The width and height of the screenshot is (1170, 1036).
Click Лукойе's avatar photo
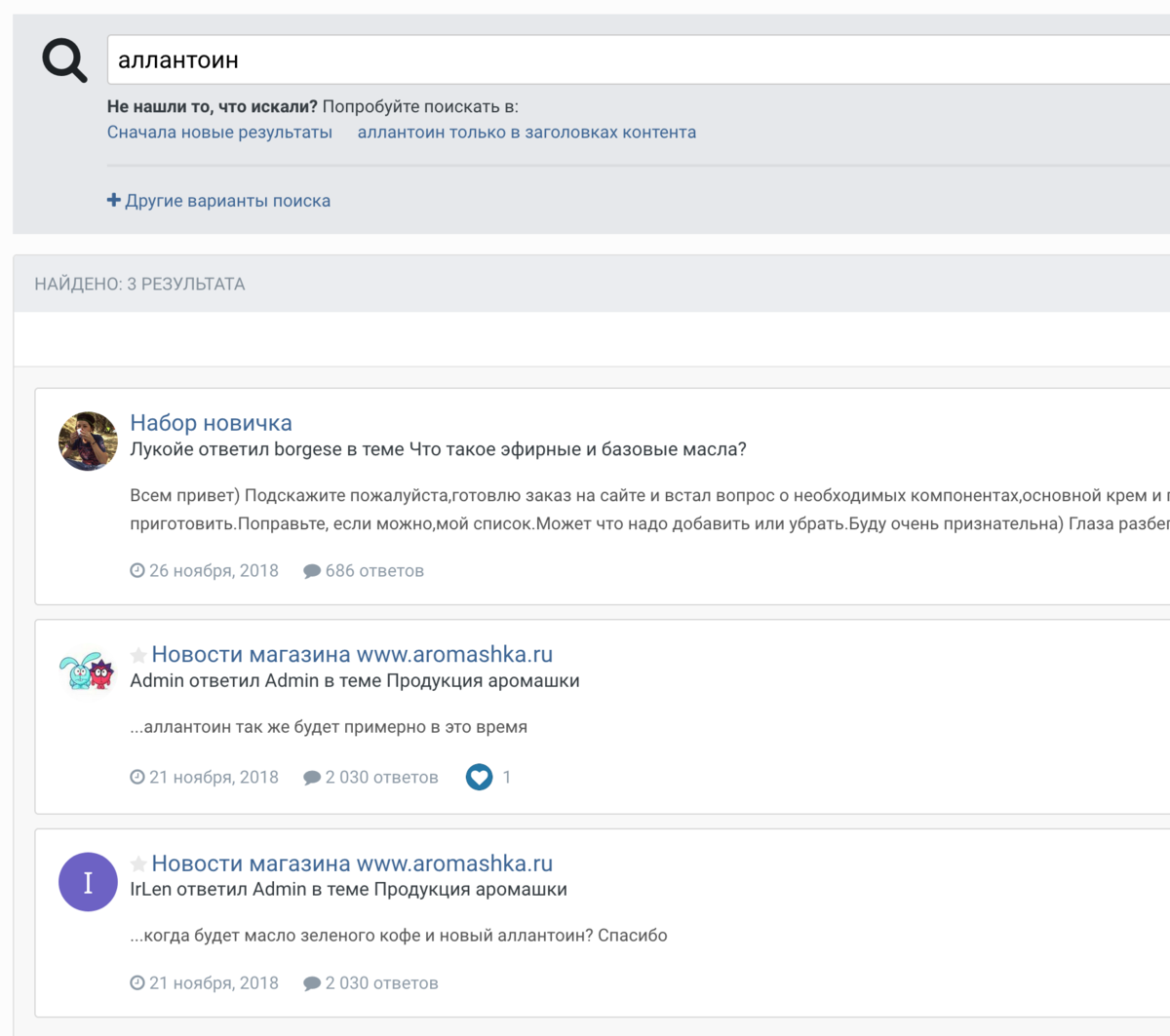(x=88, y=441)
